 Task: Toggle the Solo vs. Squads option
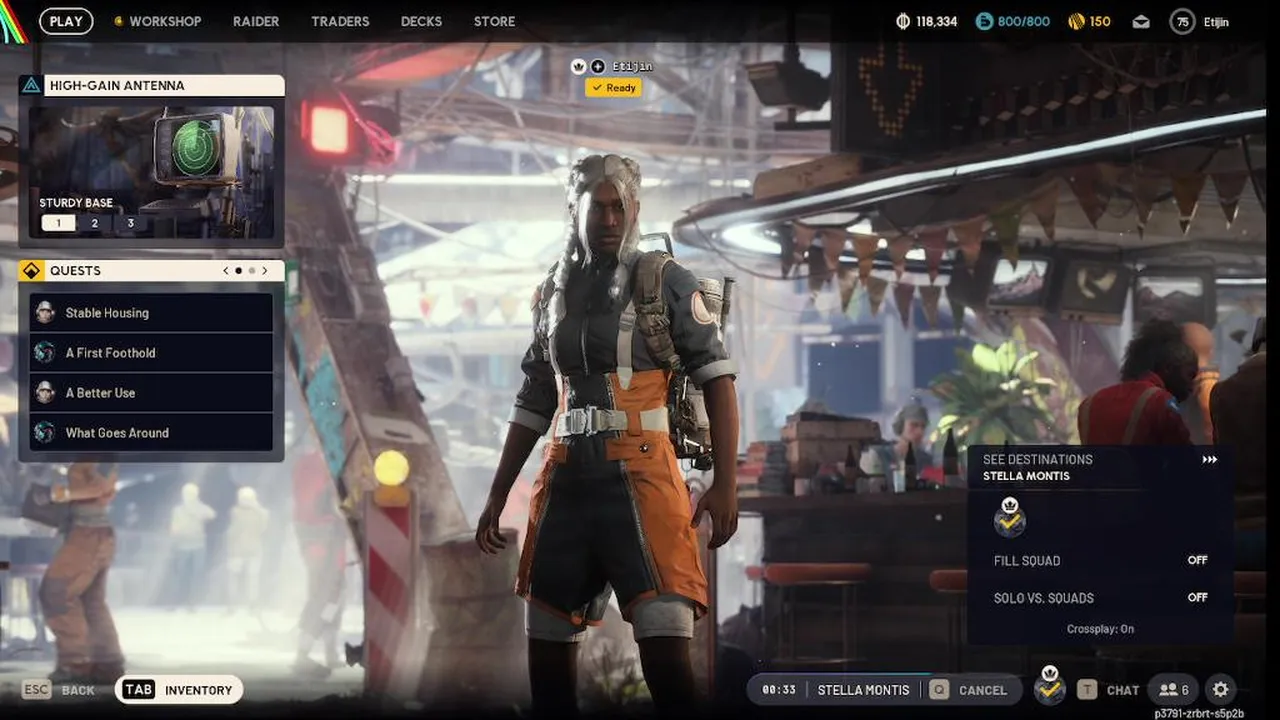point(1101,598)
